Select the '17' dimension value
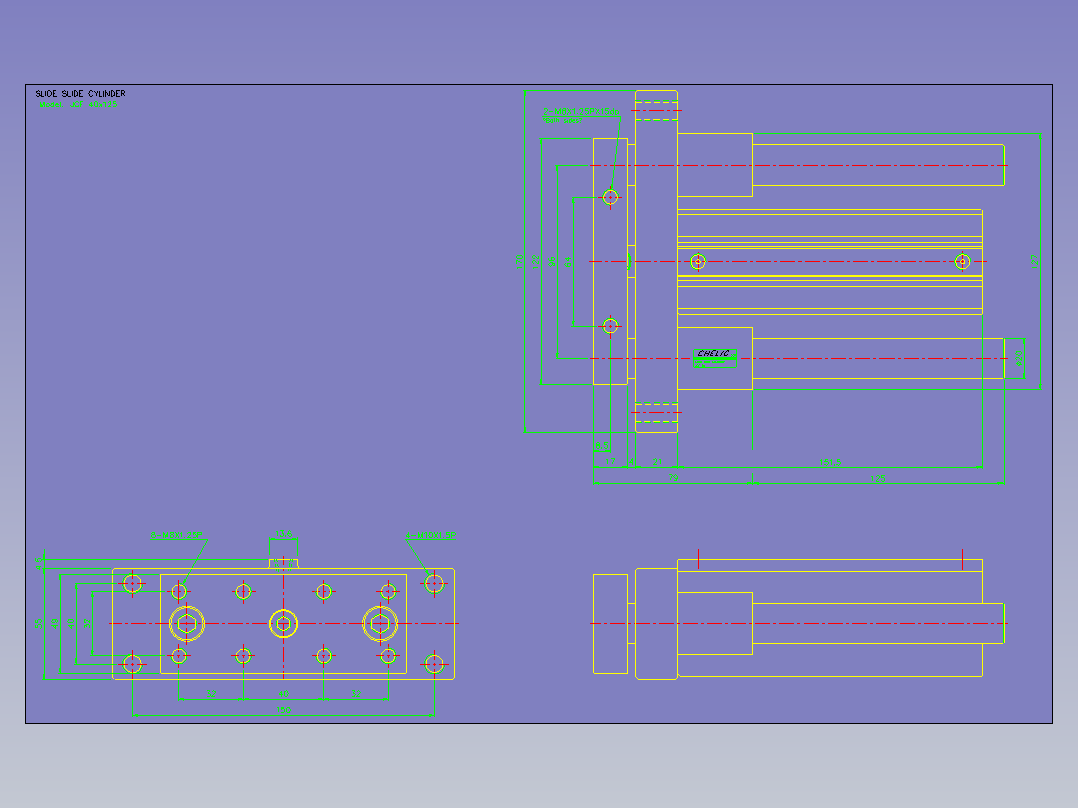The width and height of the screenshot is (1078, 808). click(610, 462)
